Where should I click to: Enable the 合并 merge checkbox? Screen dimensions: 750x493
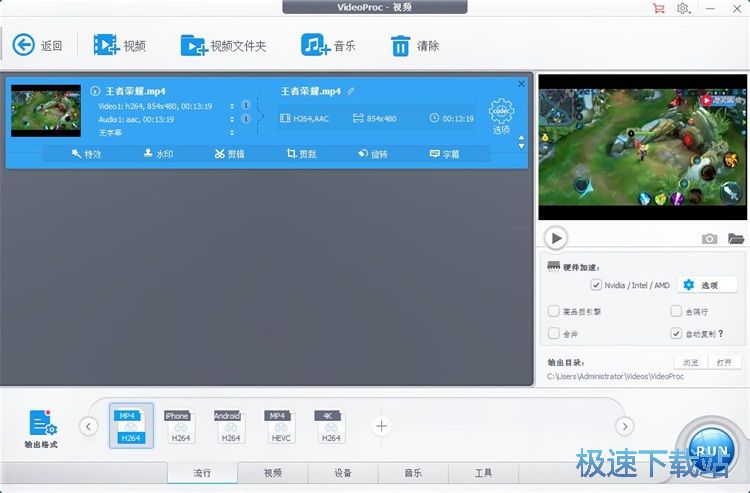pyautogui.click(x=553, y=333)
